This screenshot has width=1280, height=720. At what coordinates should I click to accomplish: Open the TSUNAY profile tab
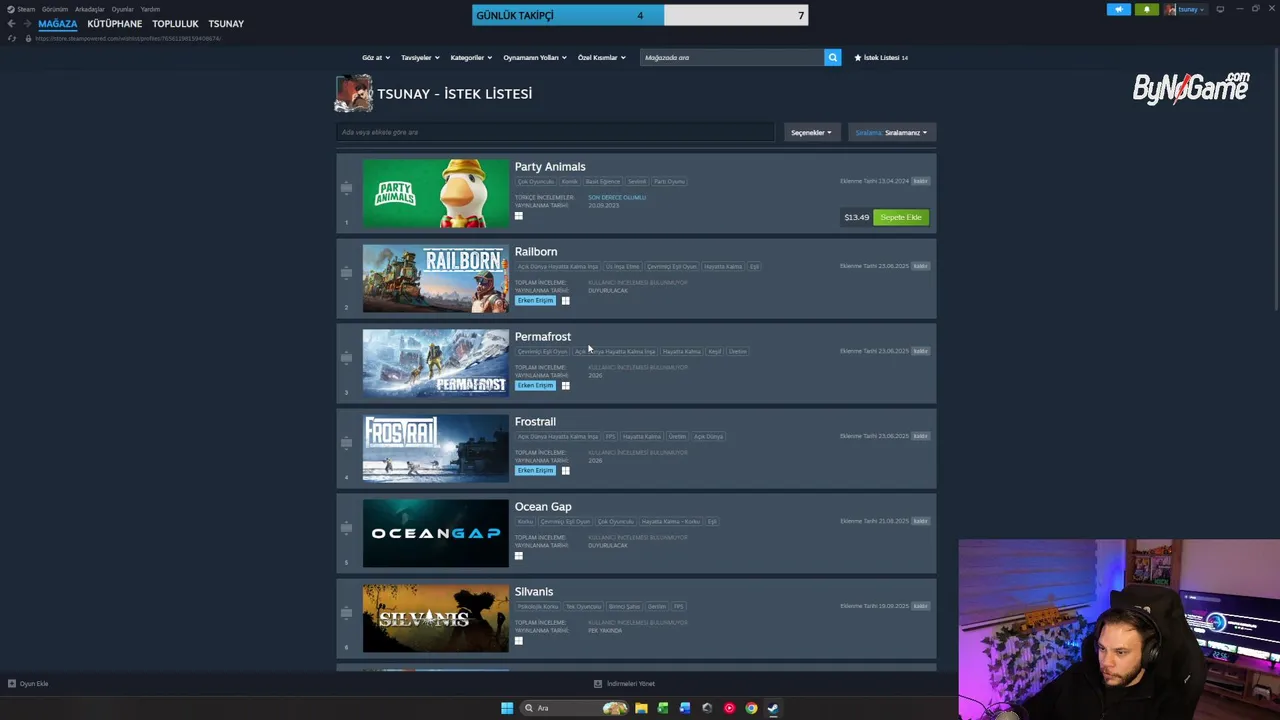tap(226, 24)
